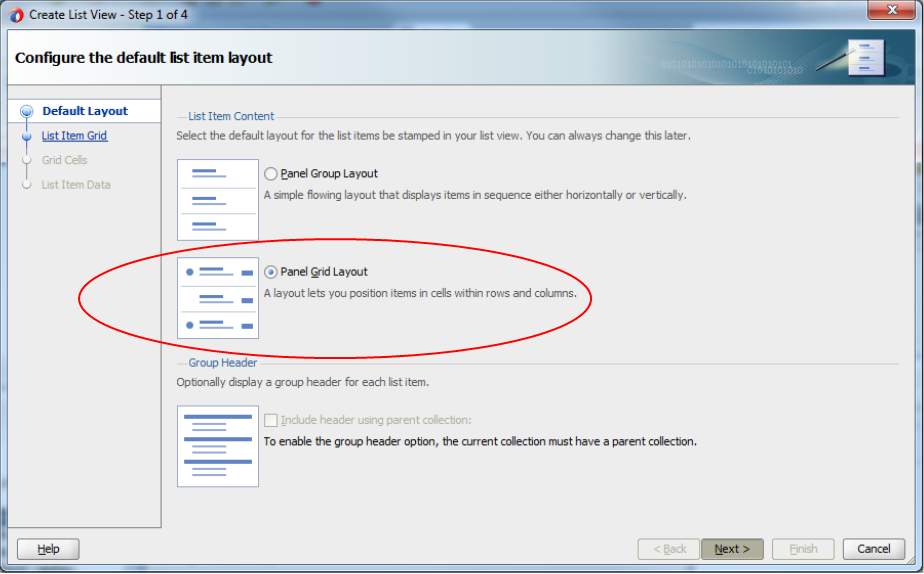This screenshot has height=574, width=924.
Task: Close the wizard with the title bar X
Action: (x=892, y=10)
